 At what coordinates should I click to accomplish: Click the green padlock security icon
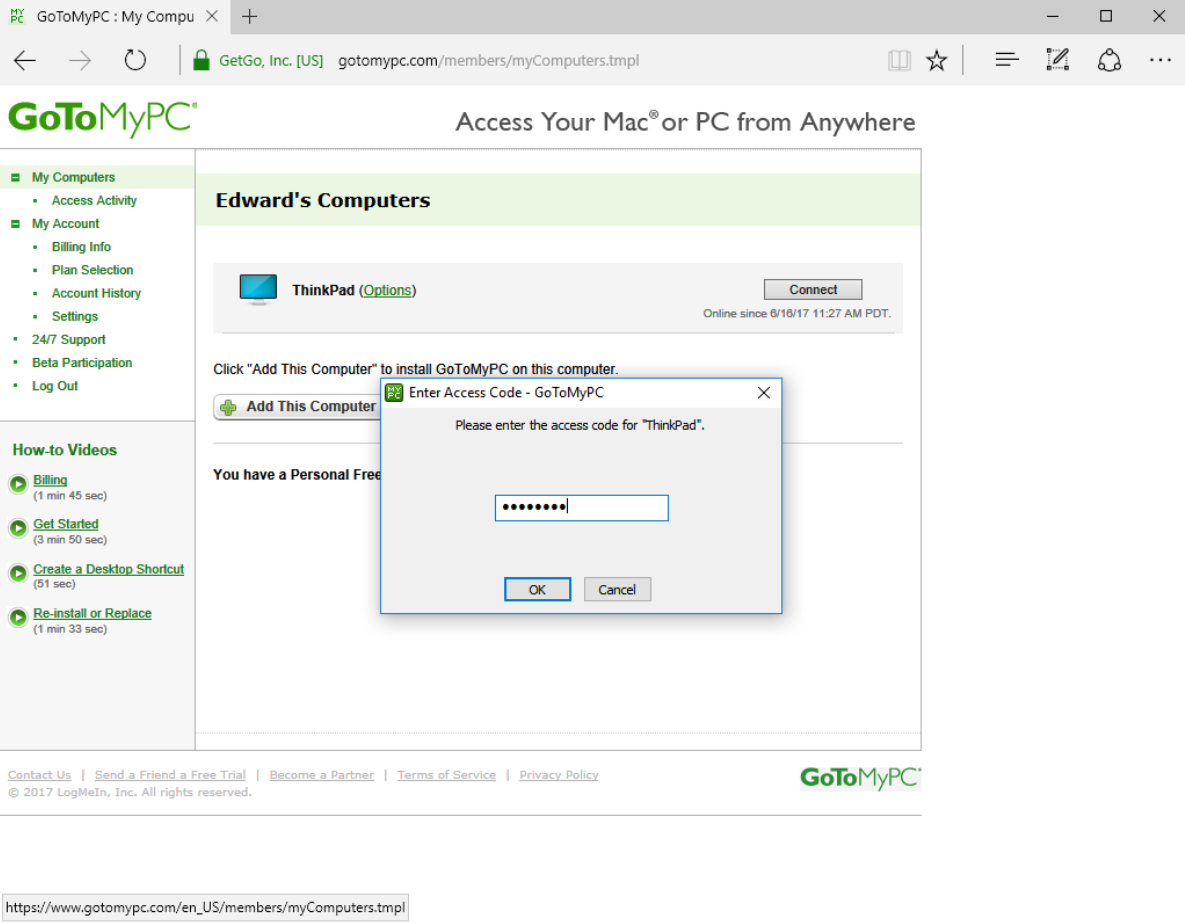tap(201, 60)
